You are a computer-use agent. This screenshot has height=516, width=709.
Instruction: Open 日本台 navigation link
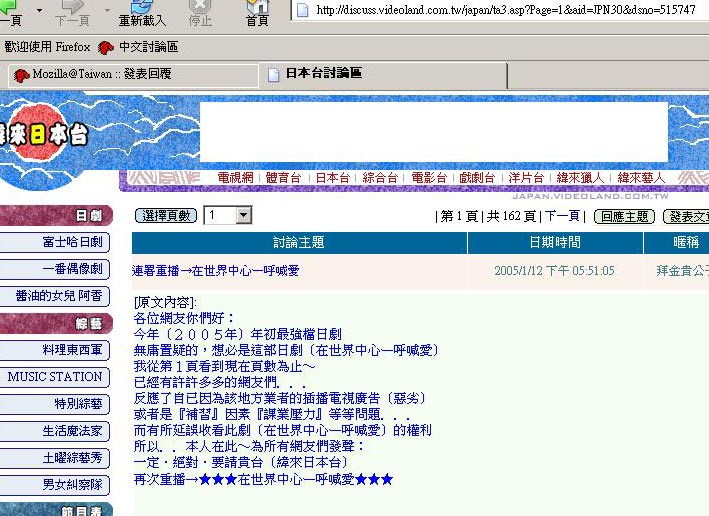click(333, 178)
